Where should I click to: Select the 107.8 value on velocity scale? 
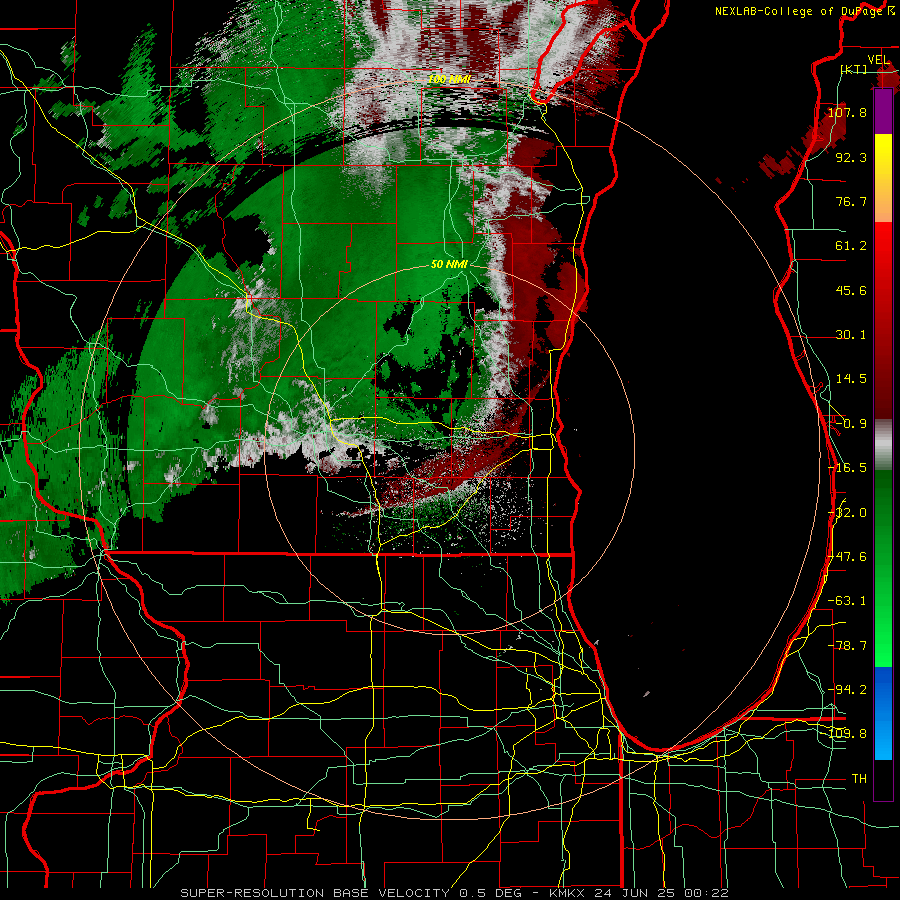click(x=847, y=112)
